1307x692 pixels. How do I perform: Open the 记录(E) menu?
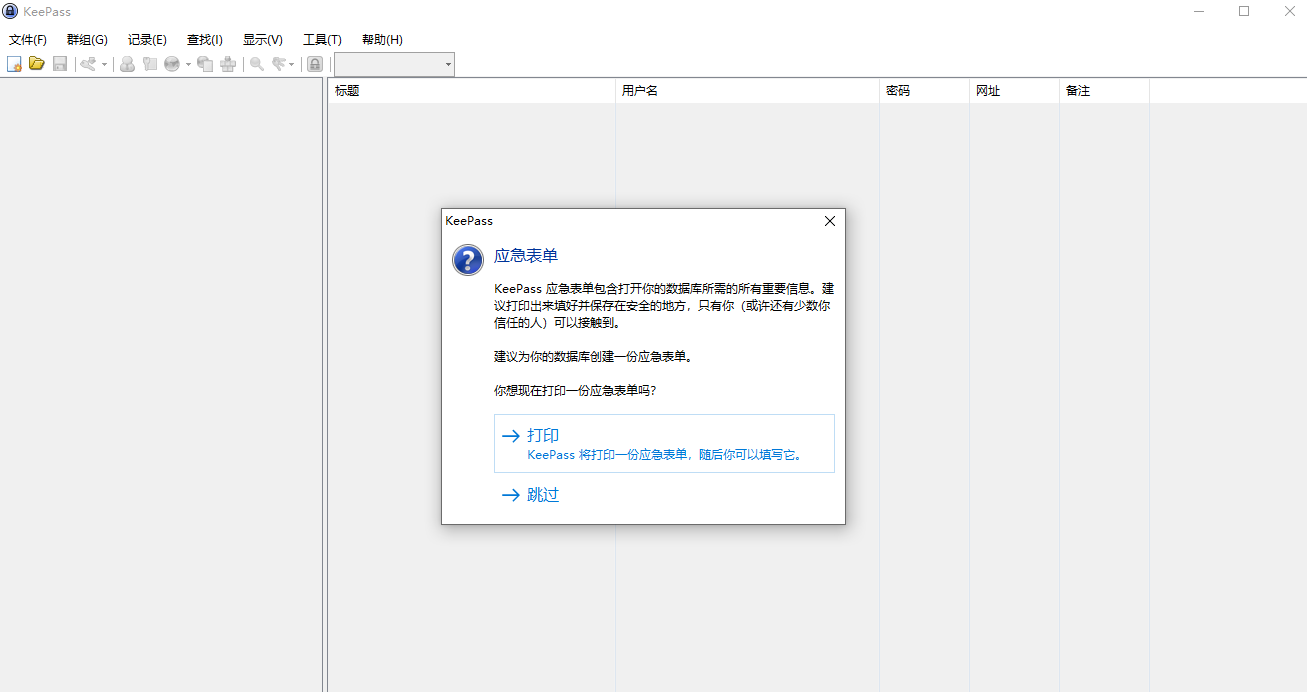click(147, 40)
